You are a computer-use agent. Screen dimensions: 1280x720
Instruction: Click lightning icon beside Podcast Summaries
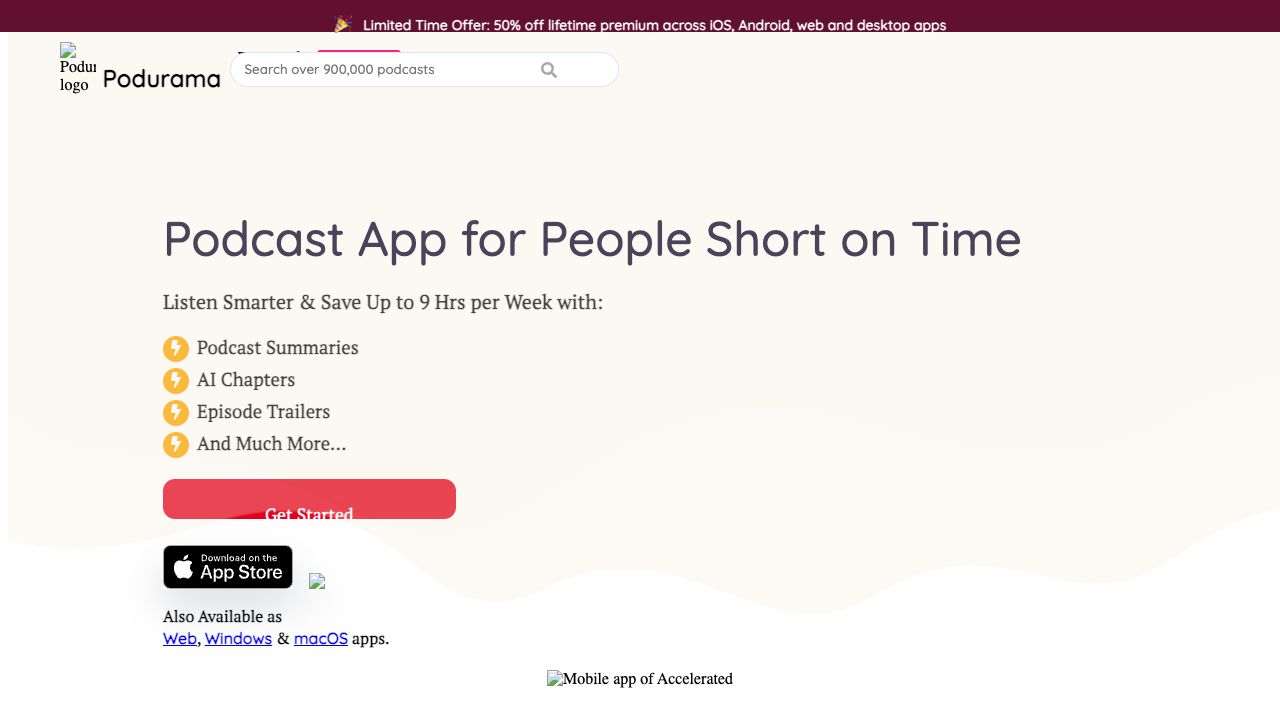click(176, 349)
